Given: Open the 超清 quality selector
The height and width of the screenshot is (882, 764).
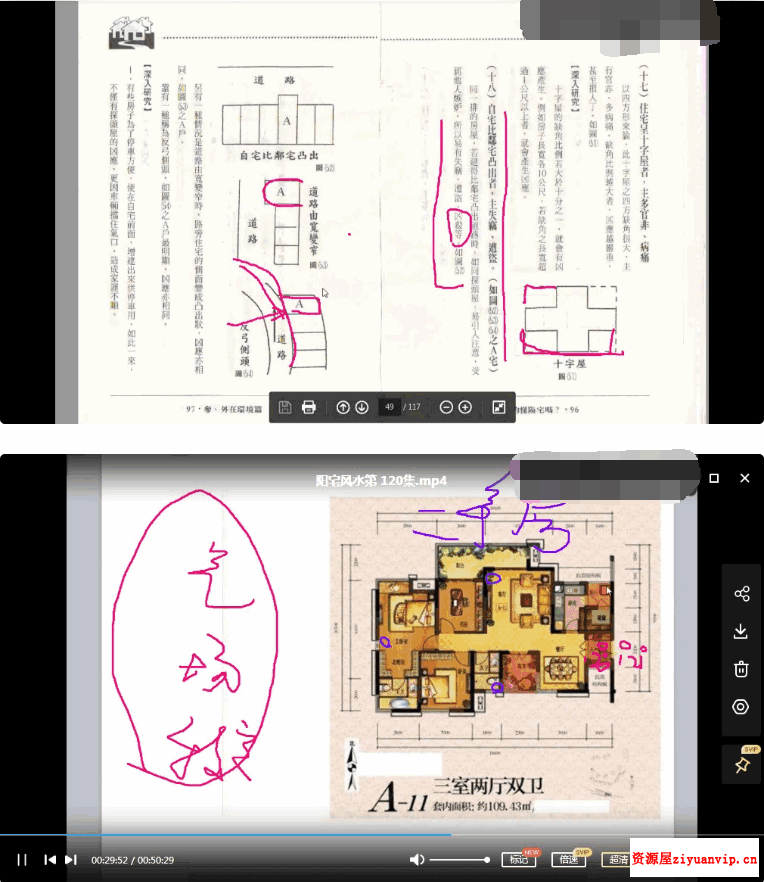Looking at the screenshot, I should (x=617, y=860).
